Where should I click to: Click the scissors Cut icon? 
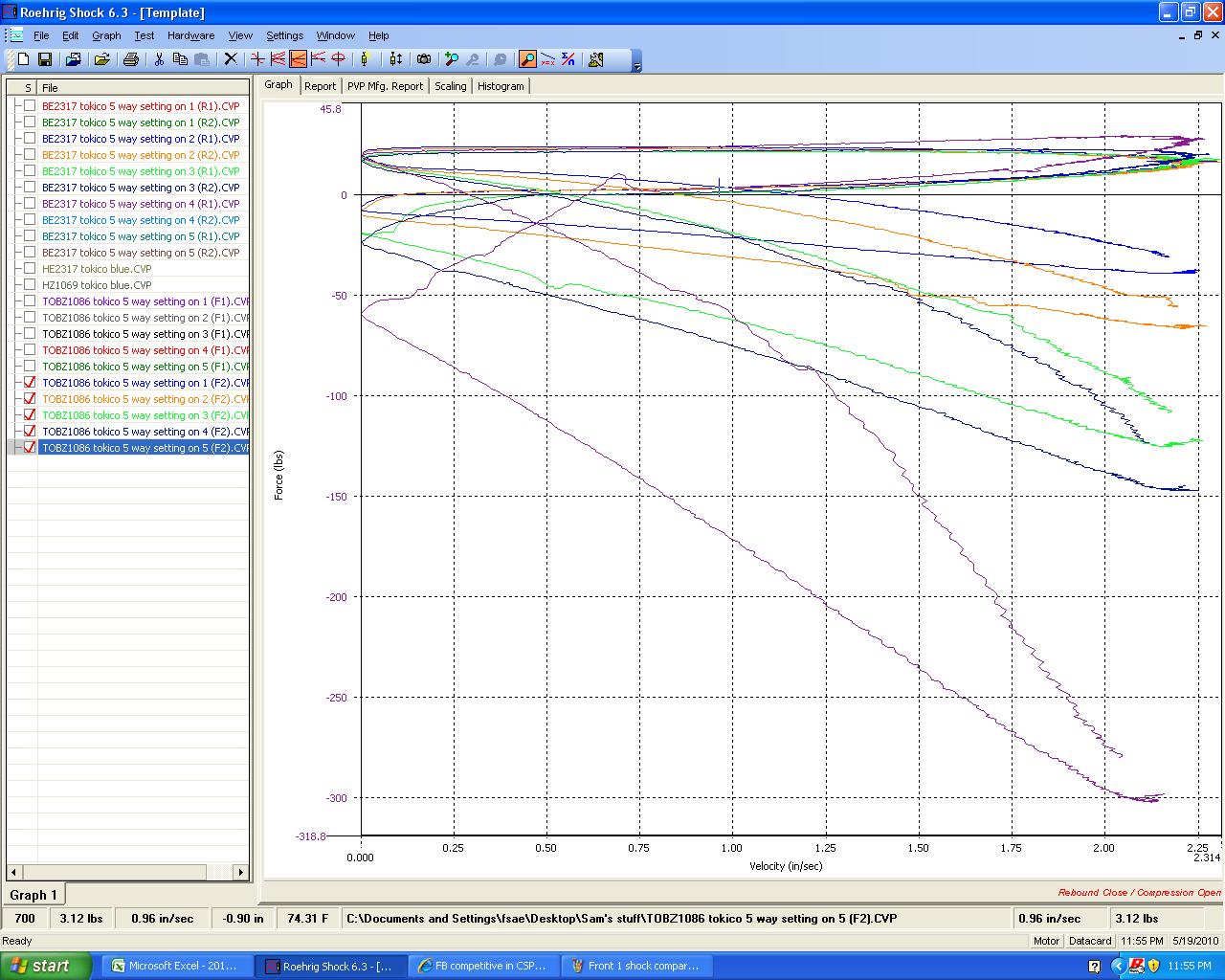tap(159, 59)
